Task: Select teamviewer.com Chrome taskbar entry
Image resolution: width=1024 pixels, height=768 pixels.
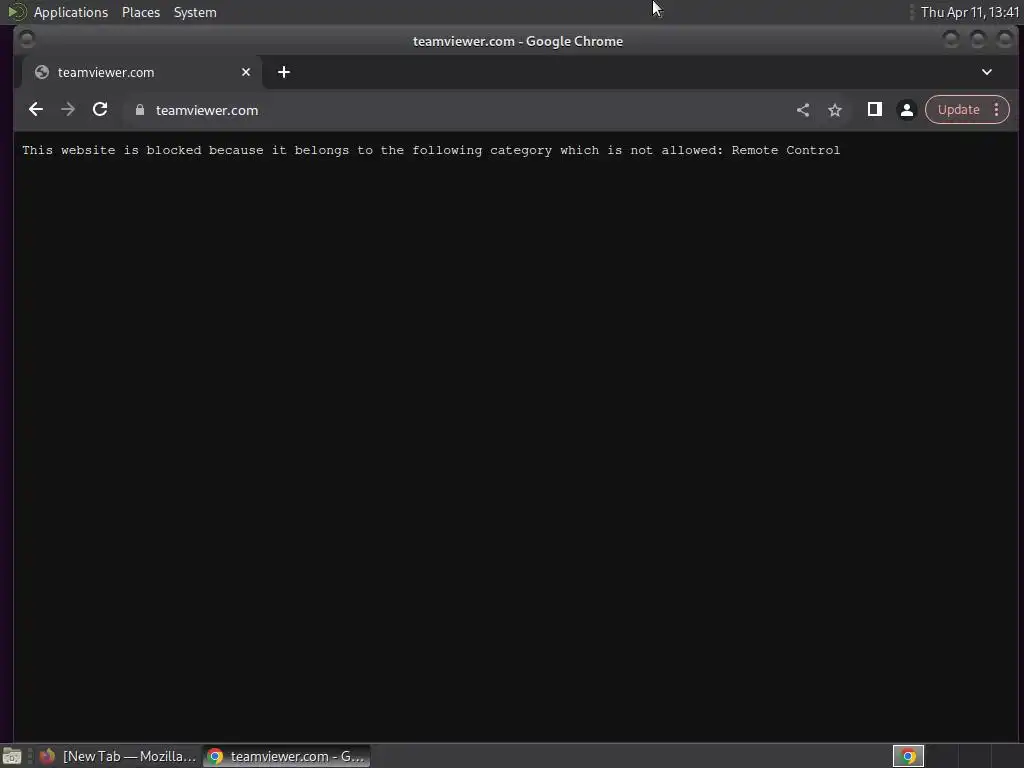Action: [286, 756]
